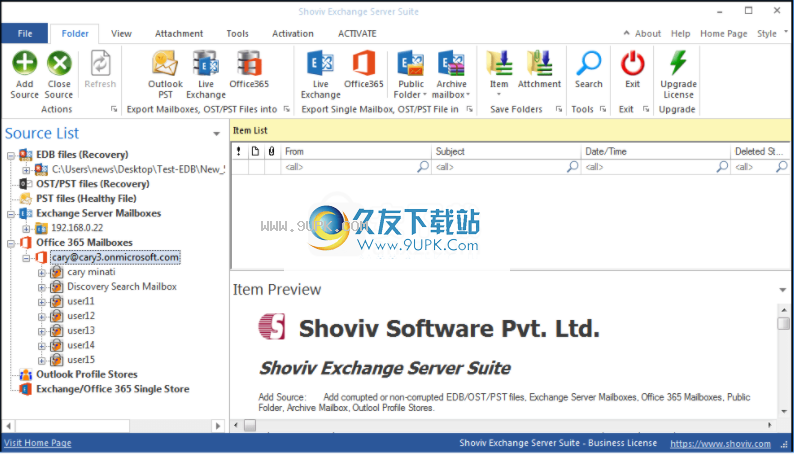Click the Close Source icon

[x=59, y=63]
